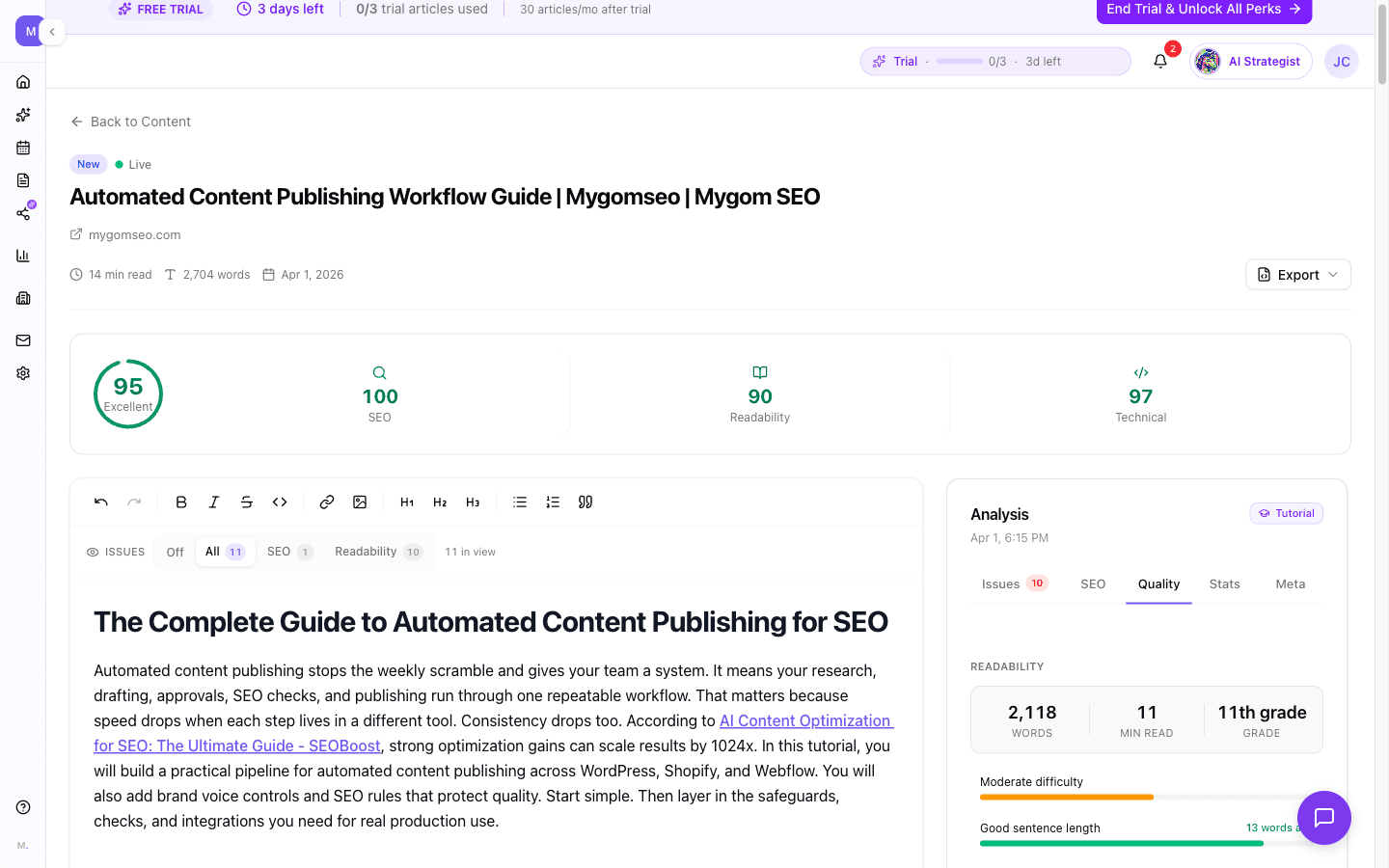Click End Trial & Unlock All Perks
This screenshot has height=868, width=1389.
(x=1204, y=9)
